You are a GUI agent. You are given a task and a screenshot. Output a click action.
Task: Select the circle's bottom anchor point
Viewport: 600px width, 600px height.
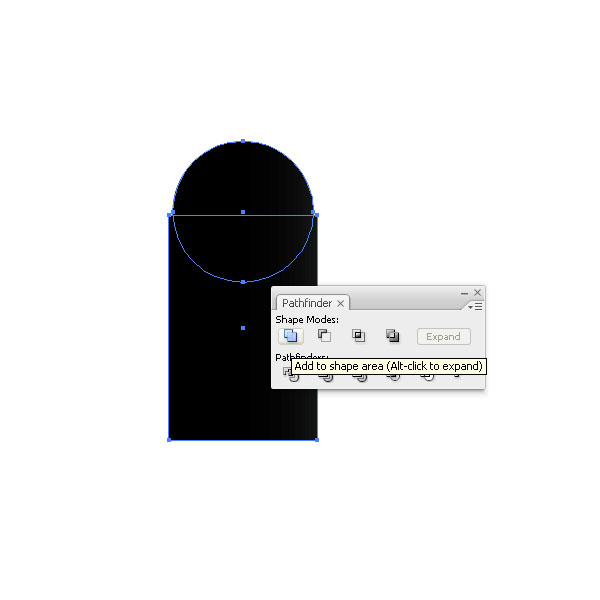(x=243, y=282)
